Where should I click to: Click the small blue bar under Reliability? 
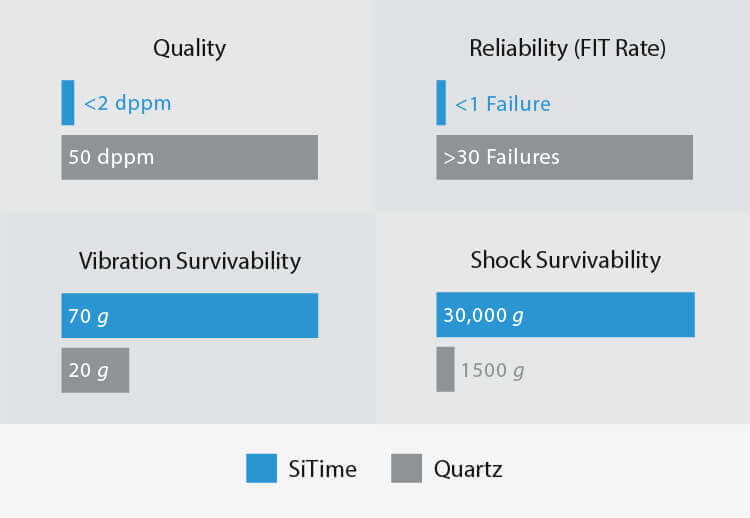tap(441, 103)
